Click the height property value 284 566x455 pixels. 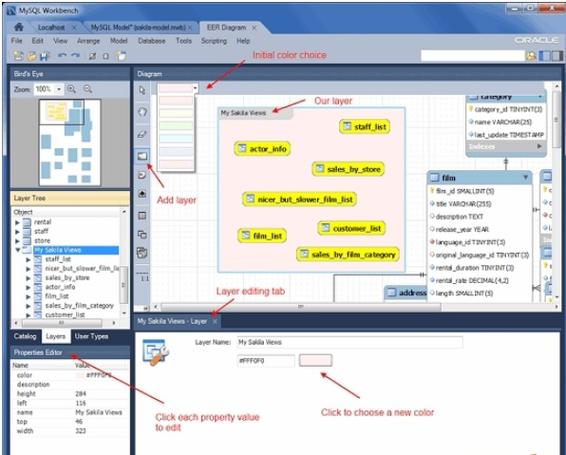point(80,394)
